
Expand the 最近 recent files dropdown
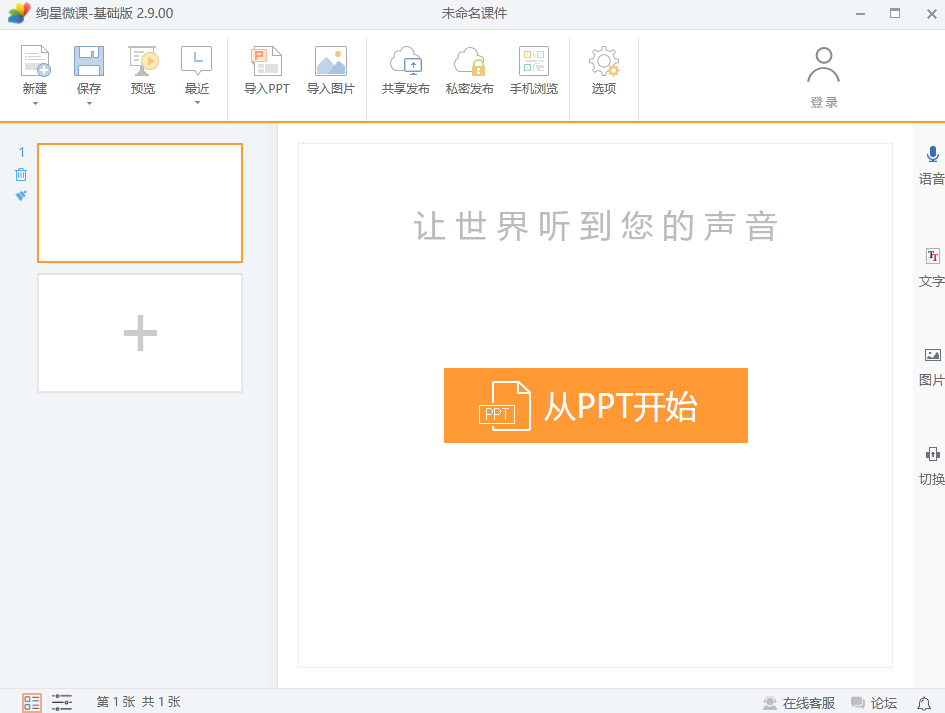196,103
